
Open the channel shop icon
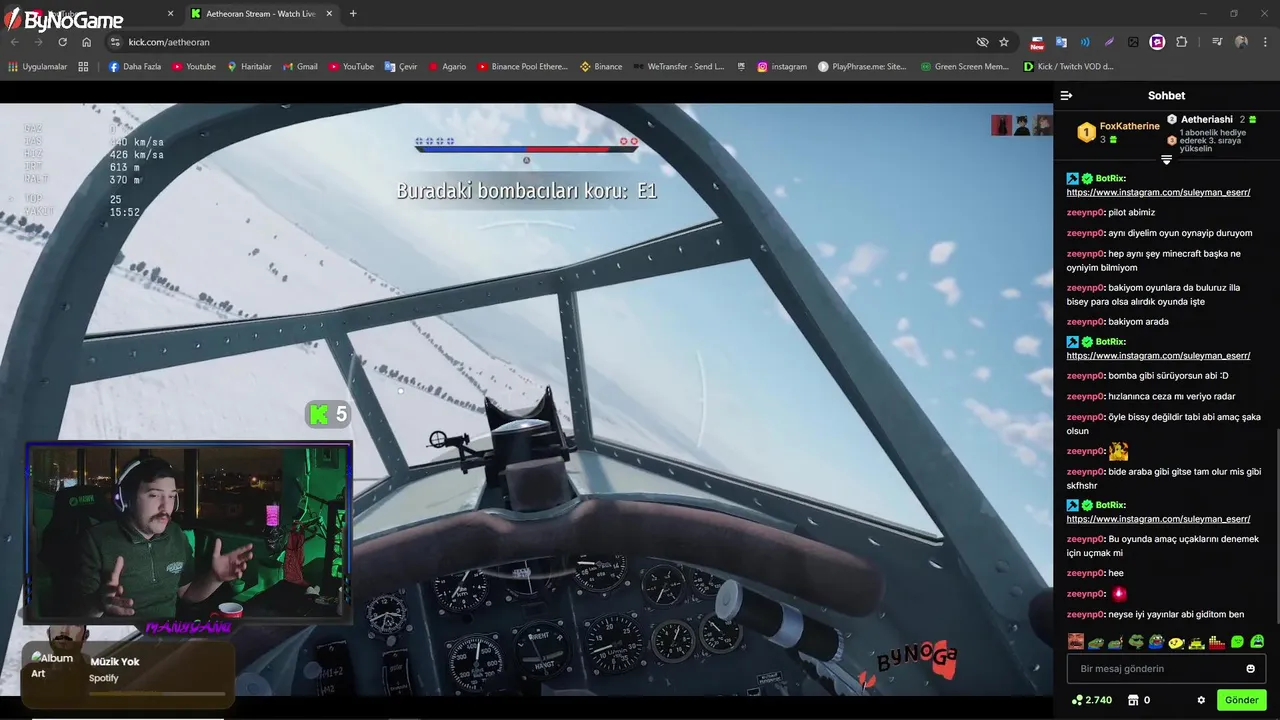(1133, 700)
